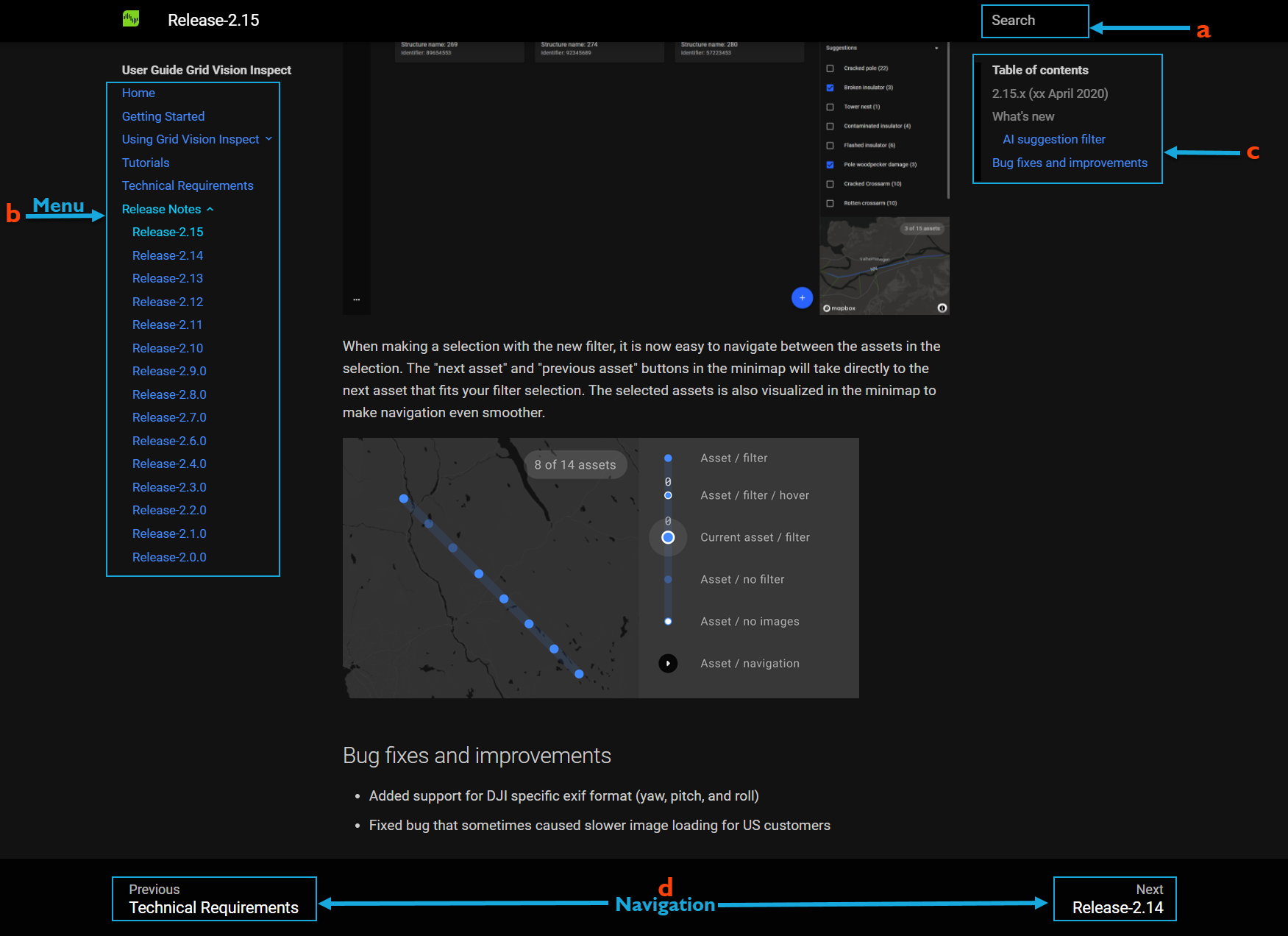
Task: Check the Cracked pole (22) checkbox
Action: point(830,68)
